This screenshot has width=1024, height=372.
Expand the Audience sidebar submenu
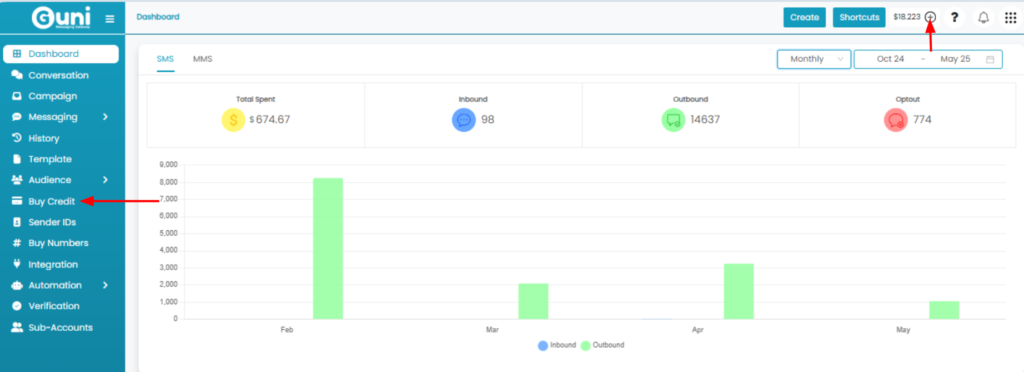point(105,180)
